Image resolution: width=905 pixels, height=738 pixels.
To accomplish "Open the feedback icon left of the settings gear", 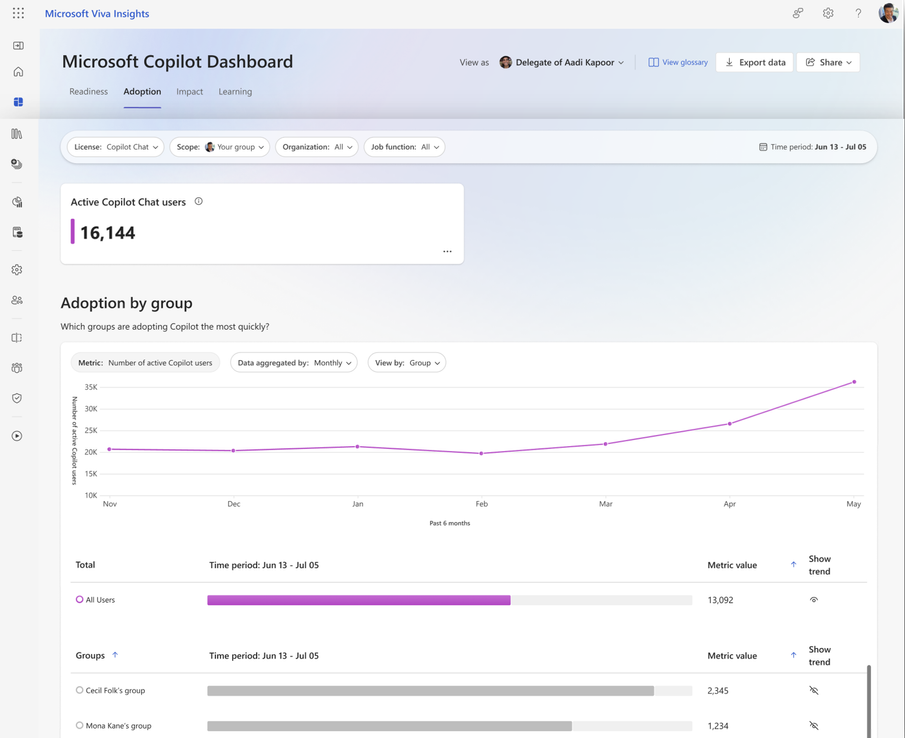I will [797, 13].
